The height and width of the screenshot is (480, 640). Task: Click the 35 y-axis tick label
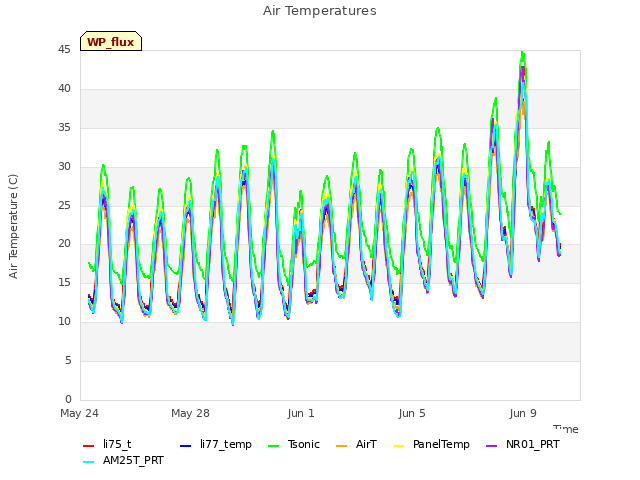[x=64, y=128]
